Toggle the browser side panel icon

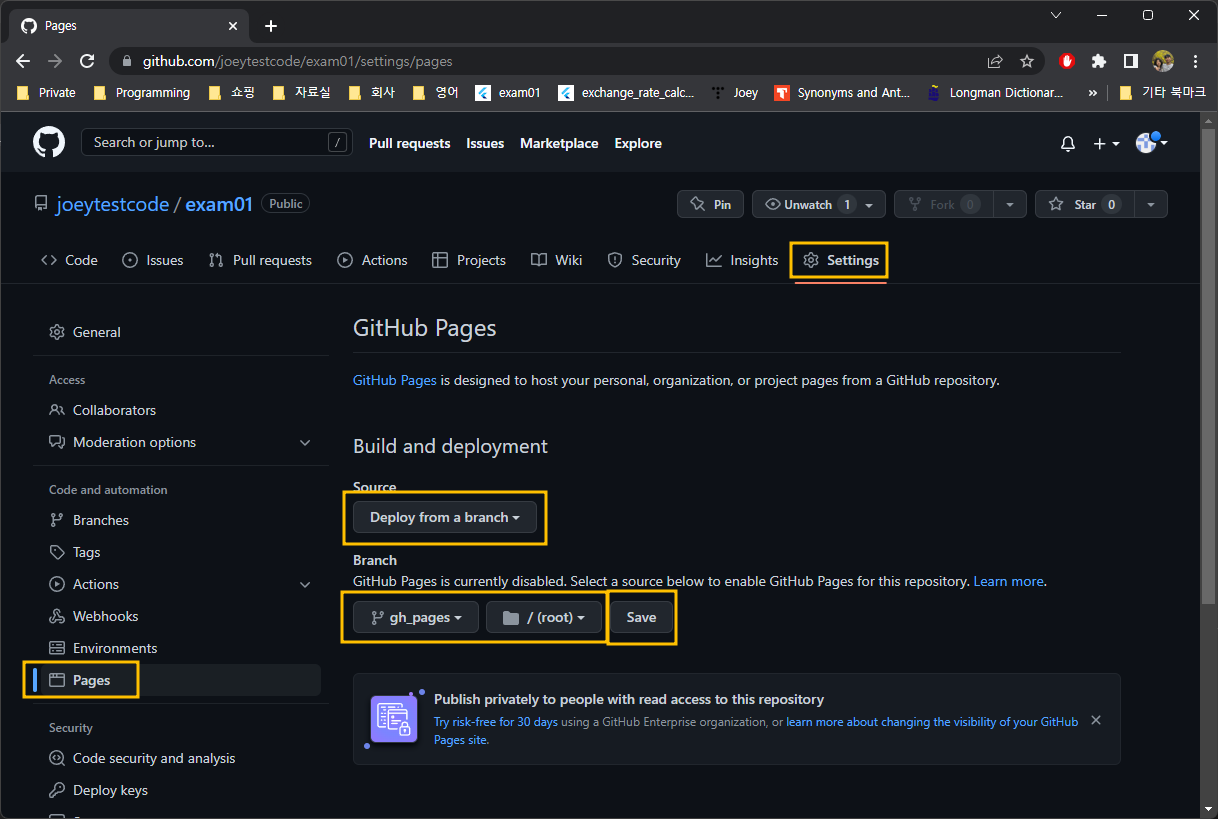click(1130, 61)
